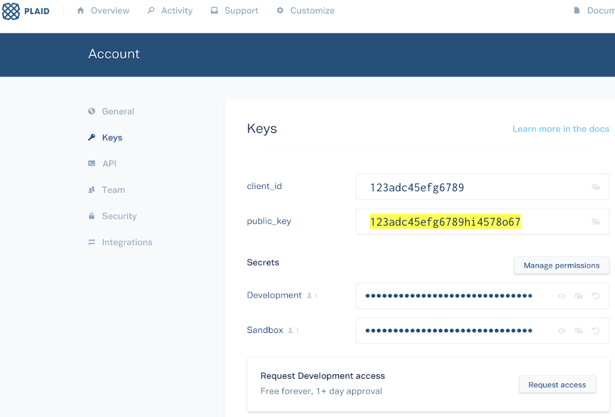Click the Keys key icon
This screenshot has width=615, height=417.
[92, 137]
